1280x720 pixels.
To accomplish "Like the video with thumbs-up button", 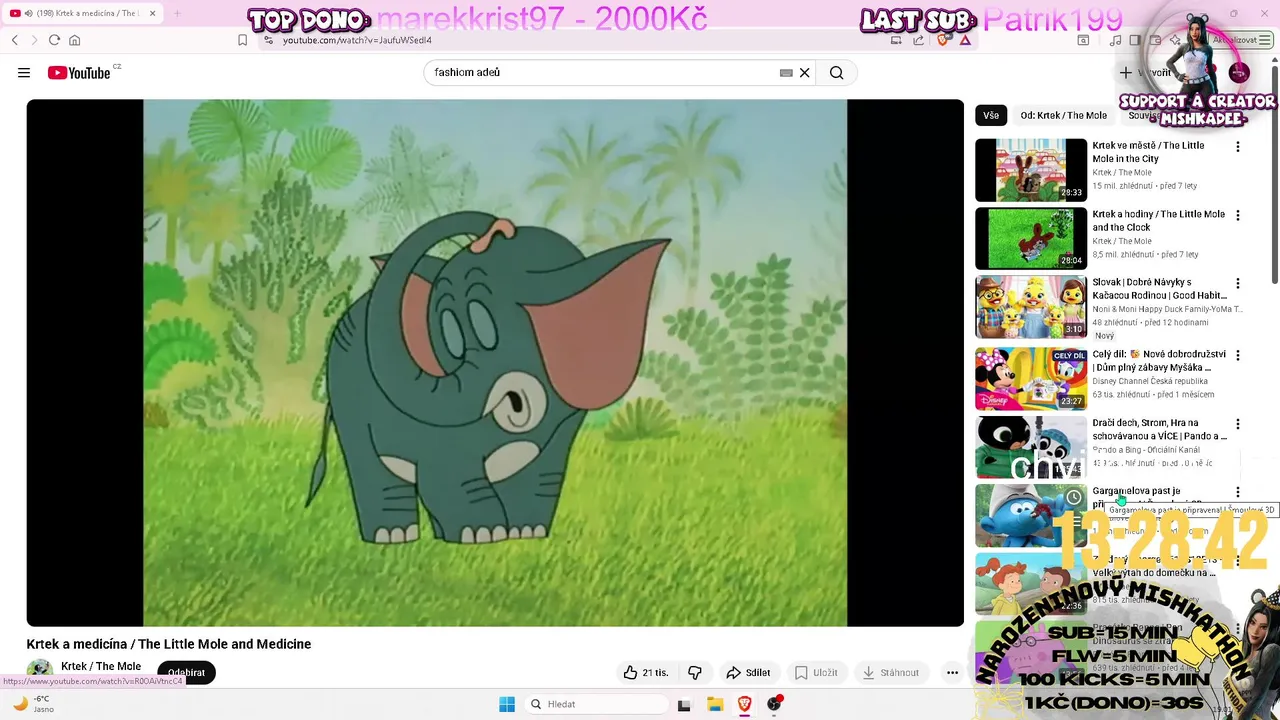I will 646,673.
